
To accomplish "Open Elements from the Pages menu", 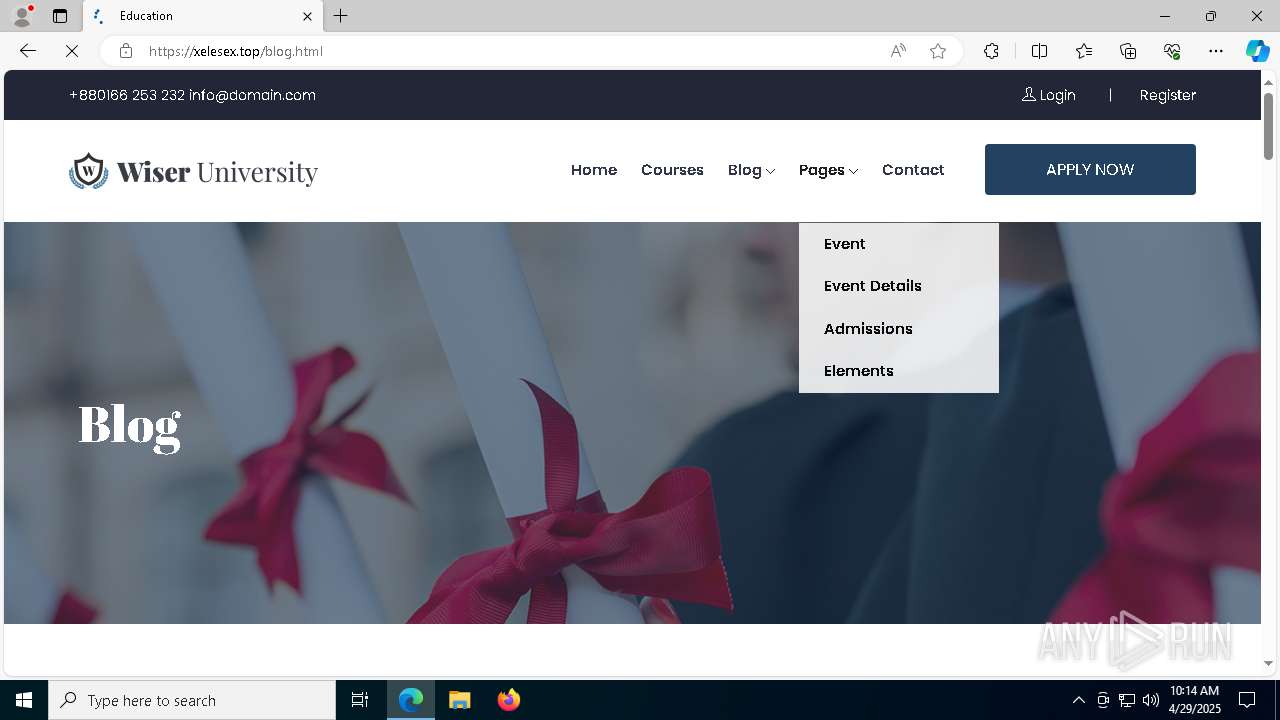I will coord(859,371).
